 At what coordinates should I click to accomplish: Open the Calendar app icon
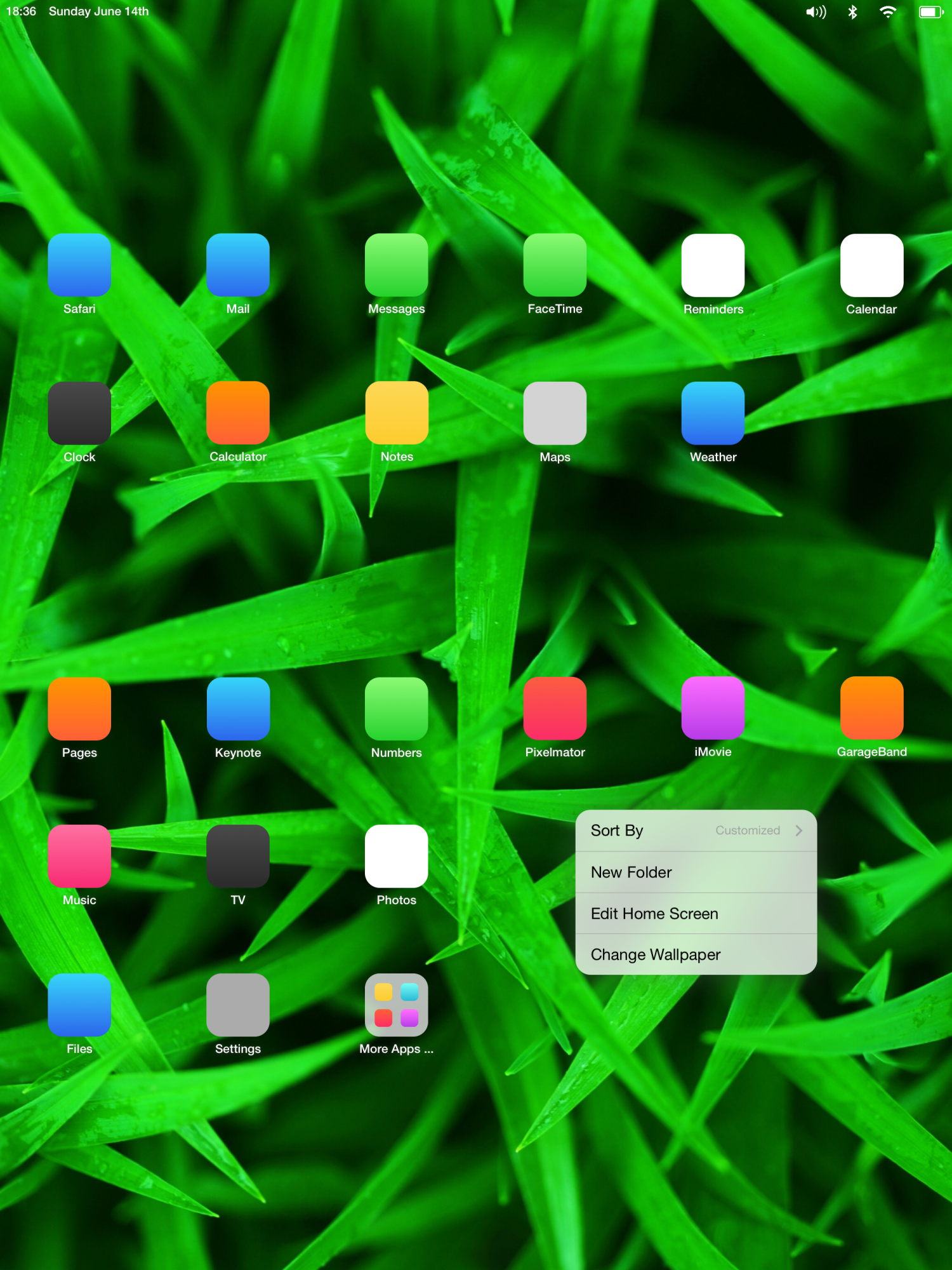click(x=872, y=265)
